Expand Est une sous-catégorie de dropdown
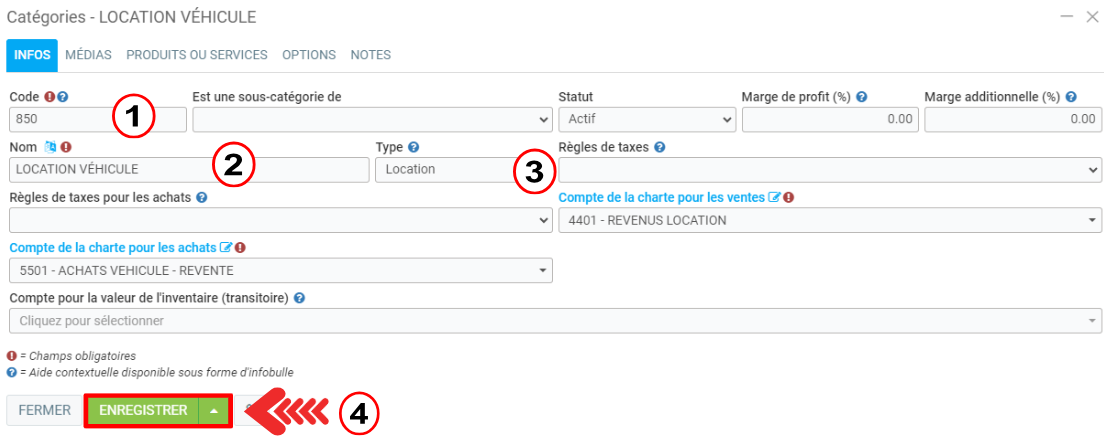Screen dimensions: 1104x436 pyautogui.click(x=371, y=119)
